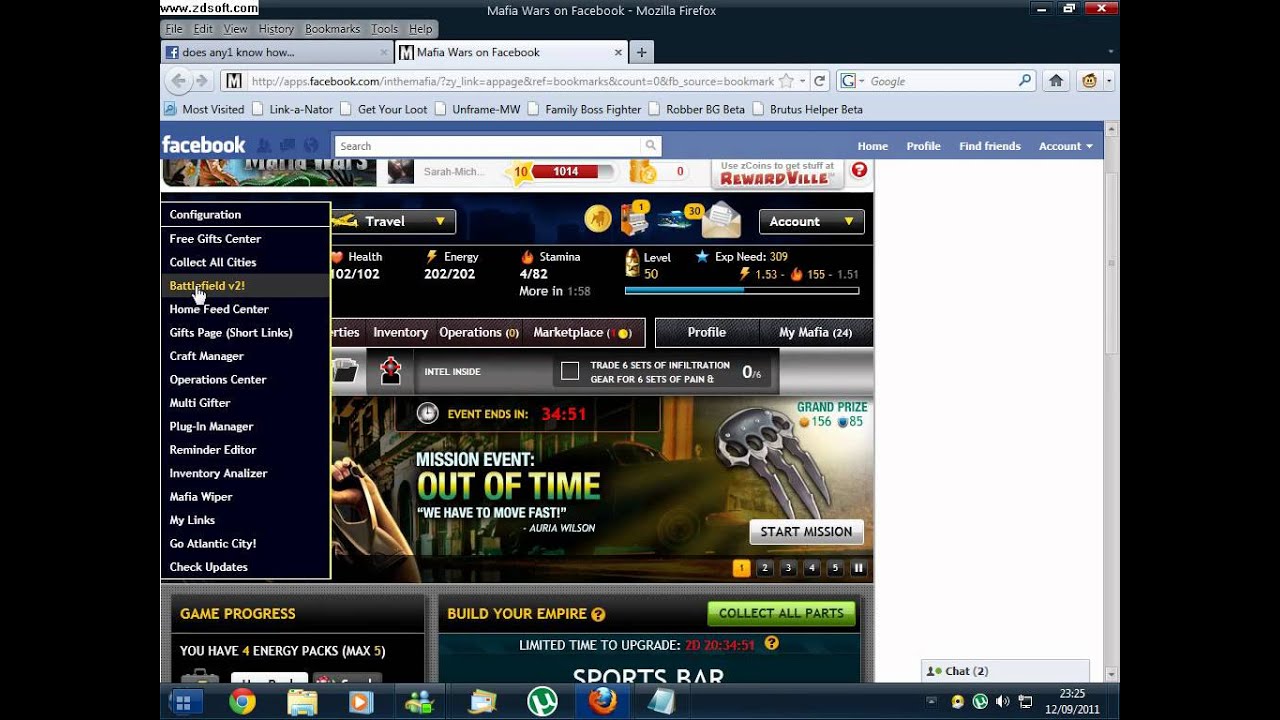Click the Google search magnifier icon
Image resolution: width=1280 pixels, height=720 pixels.
1025,81
